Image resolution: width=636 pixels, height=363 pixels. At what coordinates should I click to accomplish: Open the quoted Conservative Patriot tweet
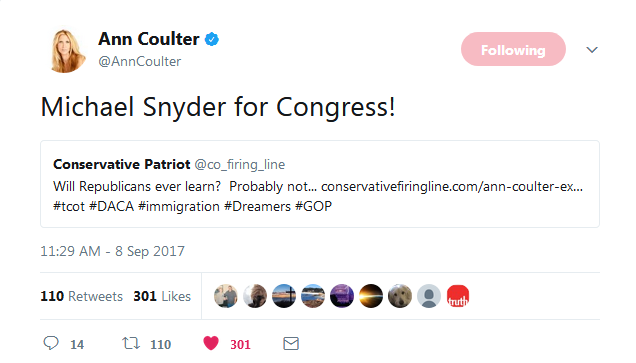coord(320,184)
